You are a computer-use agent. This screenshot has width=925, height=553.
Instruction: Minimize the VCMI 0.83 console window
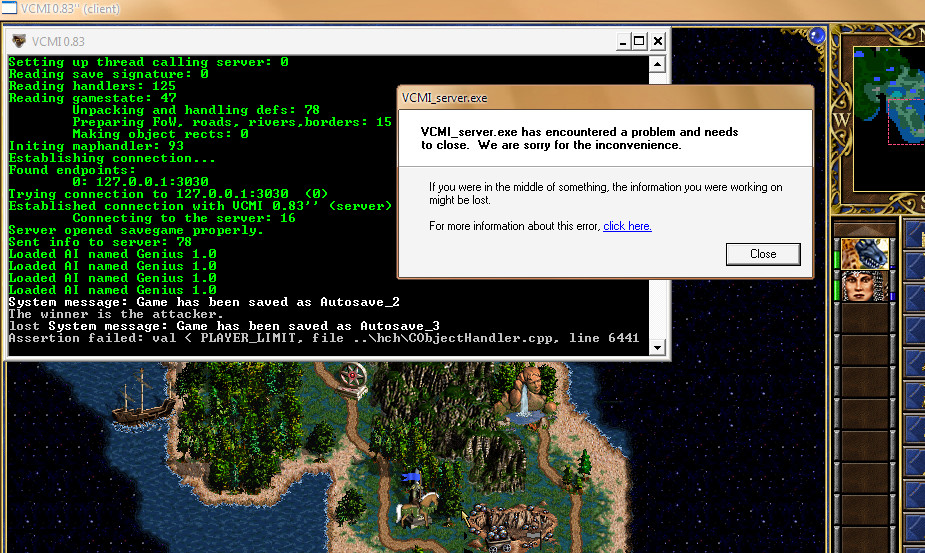[x=623, y=41]
